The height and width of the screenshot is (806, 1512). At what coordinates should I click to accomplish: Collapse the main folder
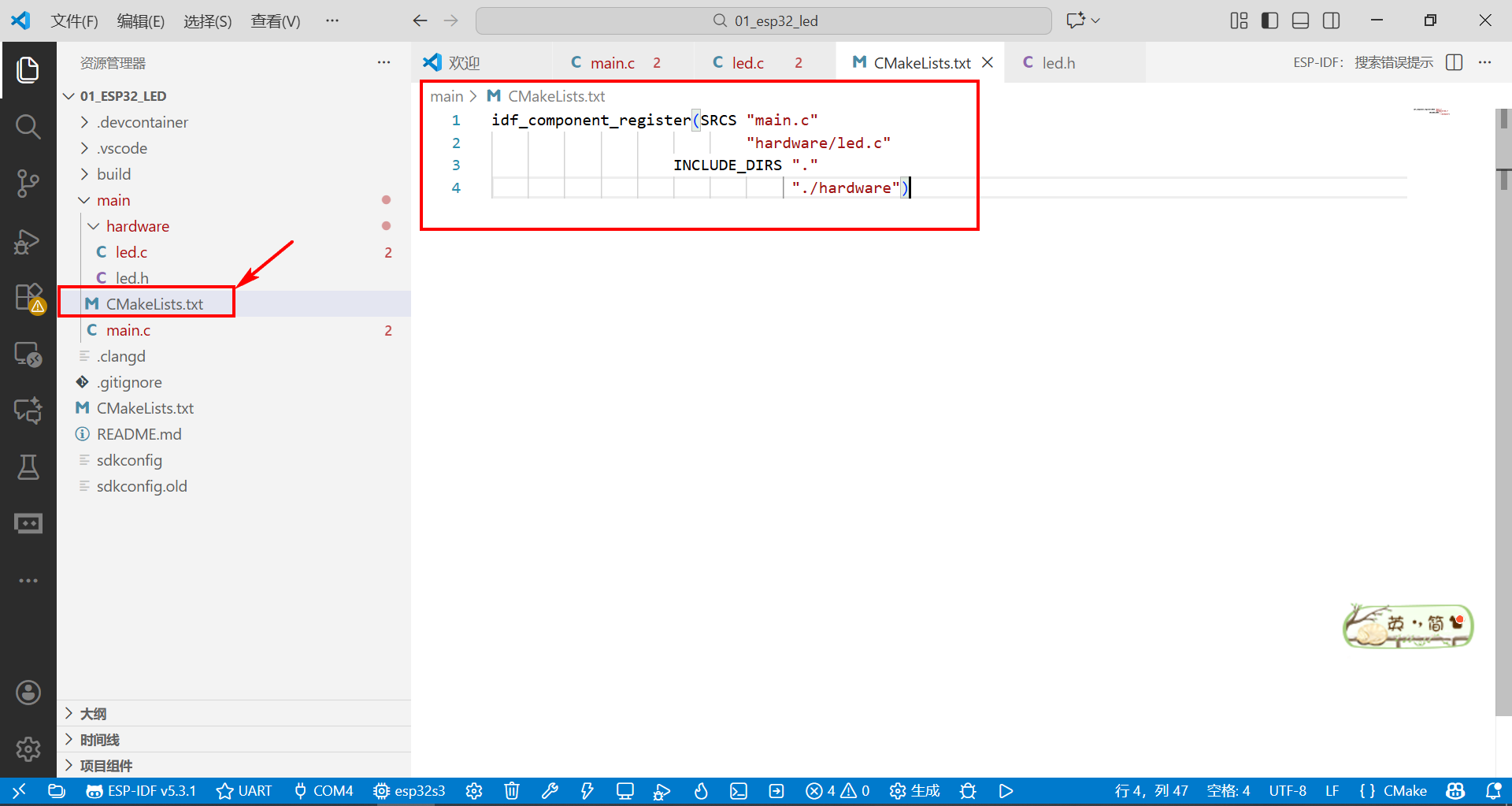tap(113, 200)
